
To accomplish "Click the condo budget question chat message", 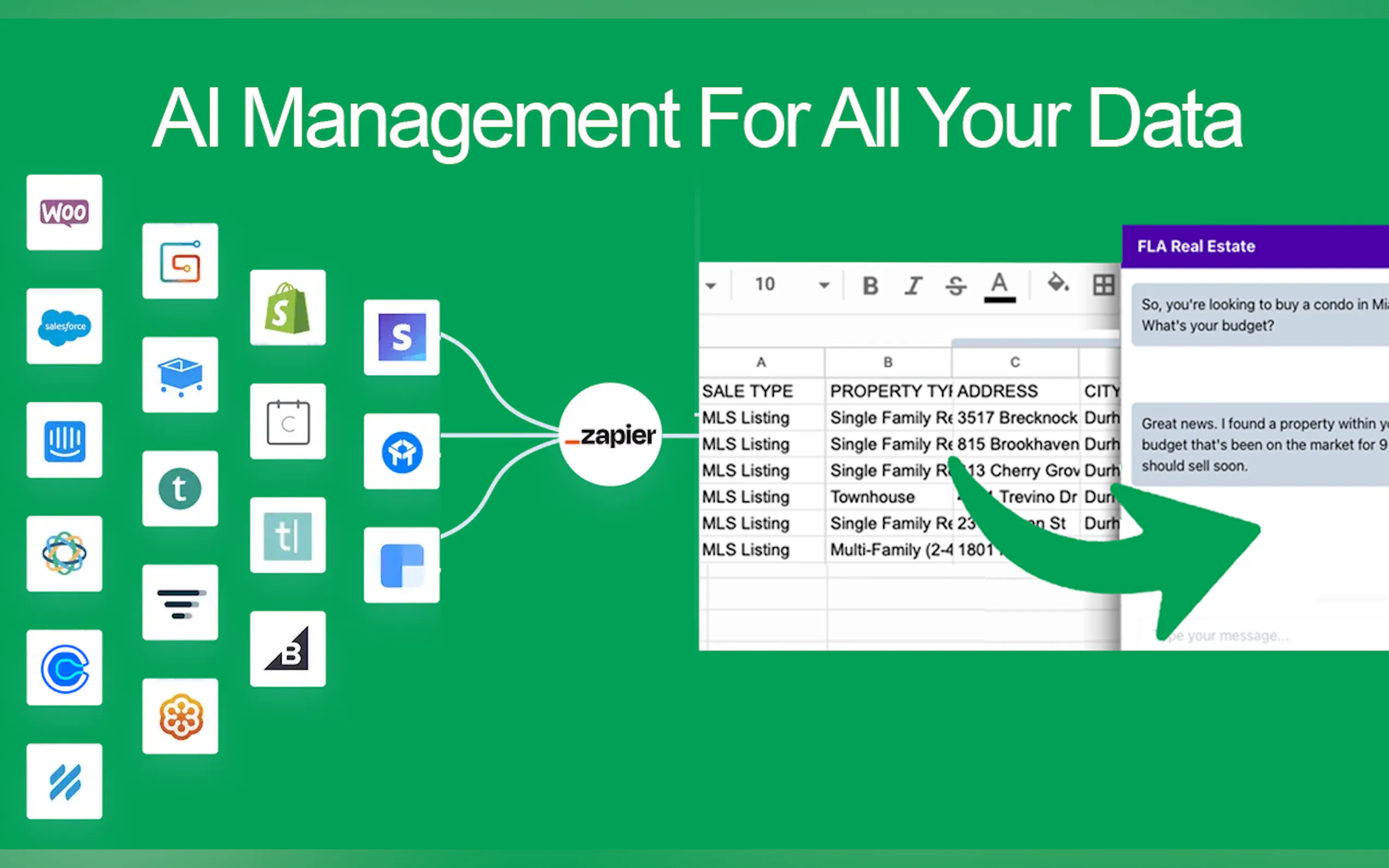I will click(1260, 315).
